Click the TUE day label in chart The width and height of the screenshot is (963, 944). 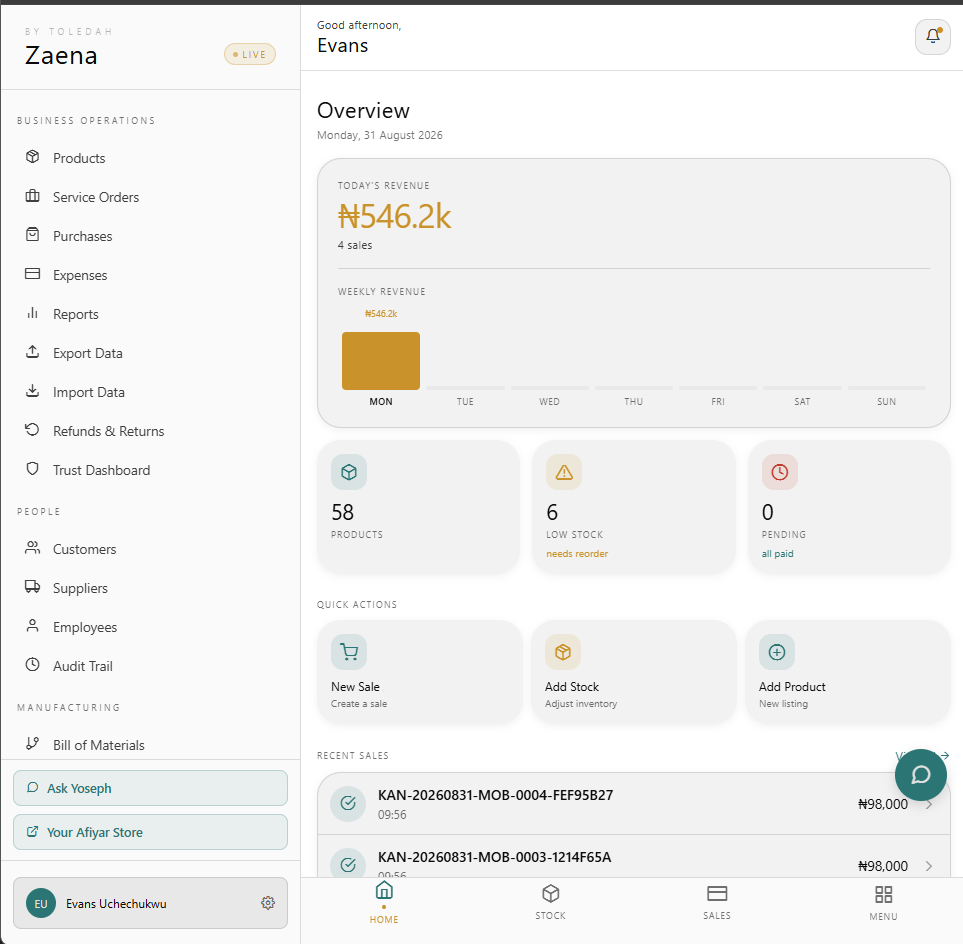pyautogui.click(x=465, y=402)
